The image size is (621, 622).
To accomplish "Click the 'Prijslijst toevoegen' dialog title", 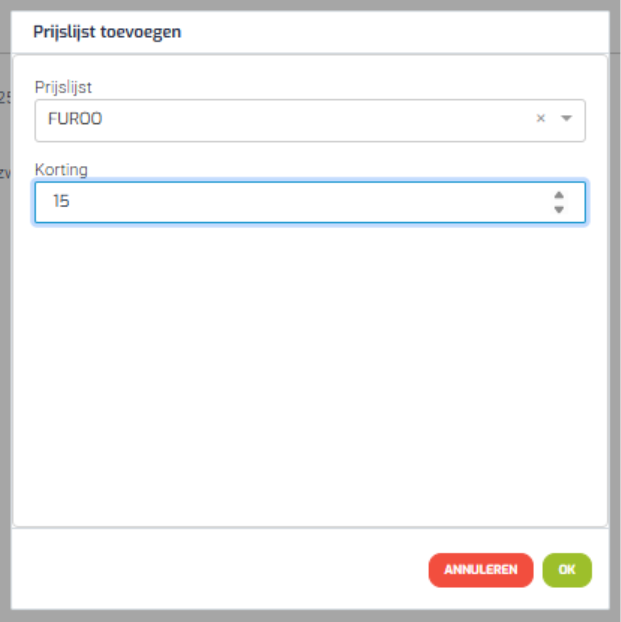I will coord(107,32).
